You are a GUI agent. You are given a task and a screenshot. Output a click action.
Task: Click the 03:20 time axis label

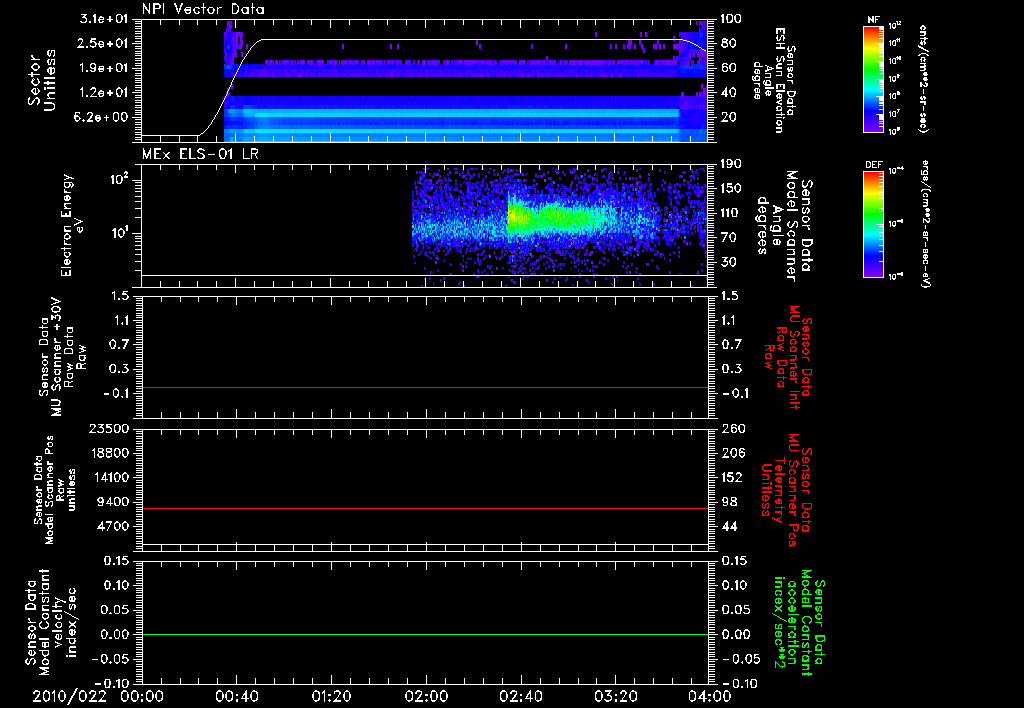[x=615, y=696]
